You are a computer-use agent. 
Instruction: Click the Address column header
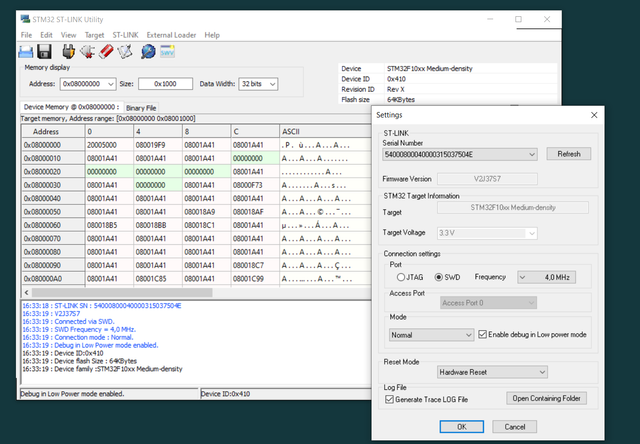click(x=53, y=132)
